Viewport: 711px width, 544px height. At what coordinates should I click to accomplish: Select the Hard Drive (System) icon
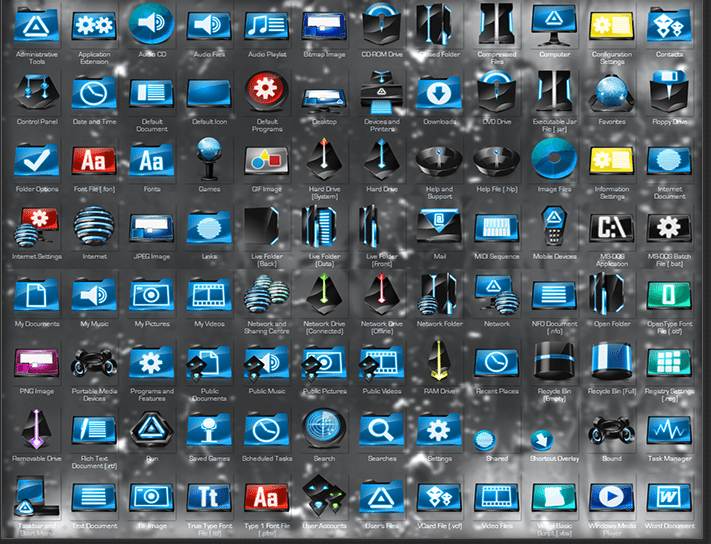(324, 160)
